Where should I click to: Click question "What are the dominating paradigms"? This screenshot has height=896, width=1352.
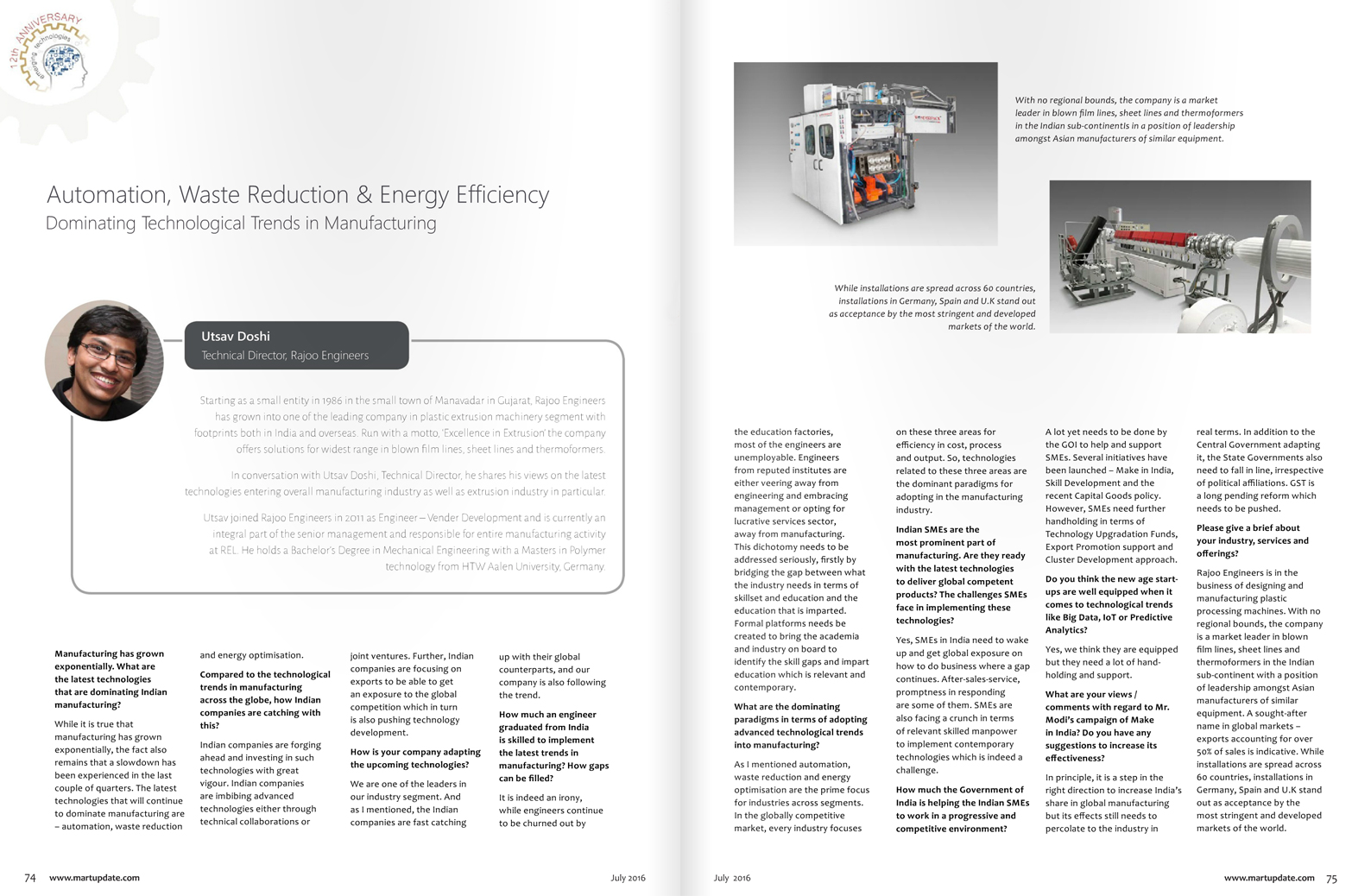coord(800,726)
